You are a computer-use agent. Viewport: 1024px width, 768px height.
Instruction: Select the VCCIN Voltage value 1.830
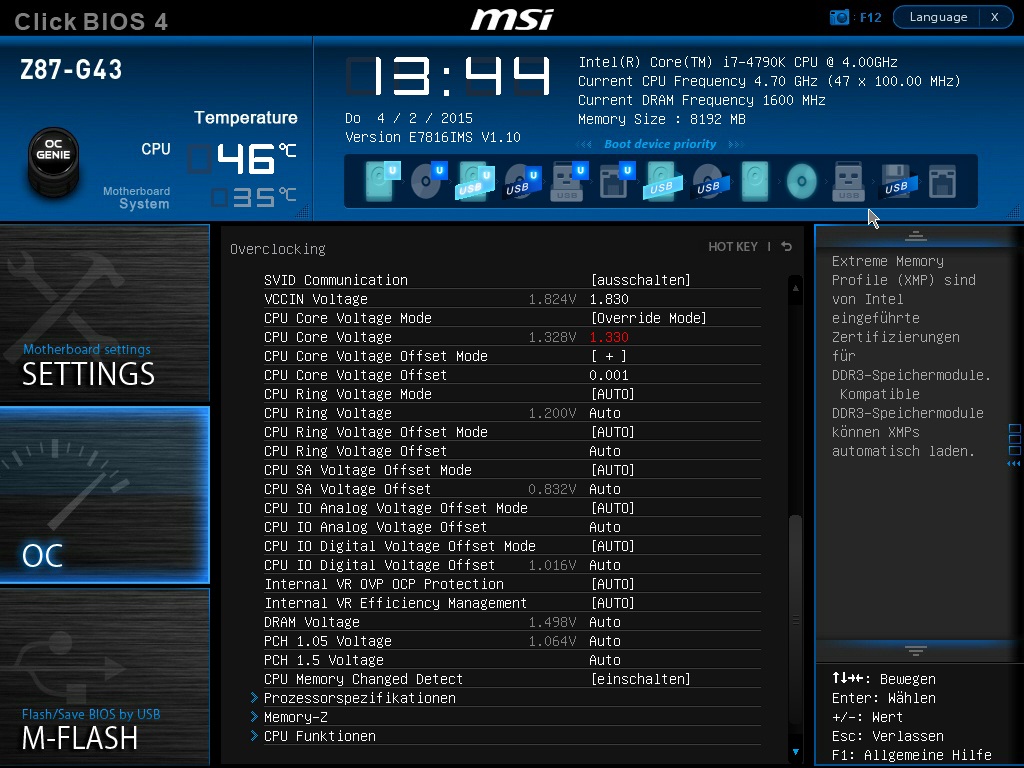coord(609,299)
